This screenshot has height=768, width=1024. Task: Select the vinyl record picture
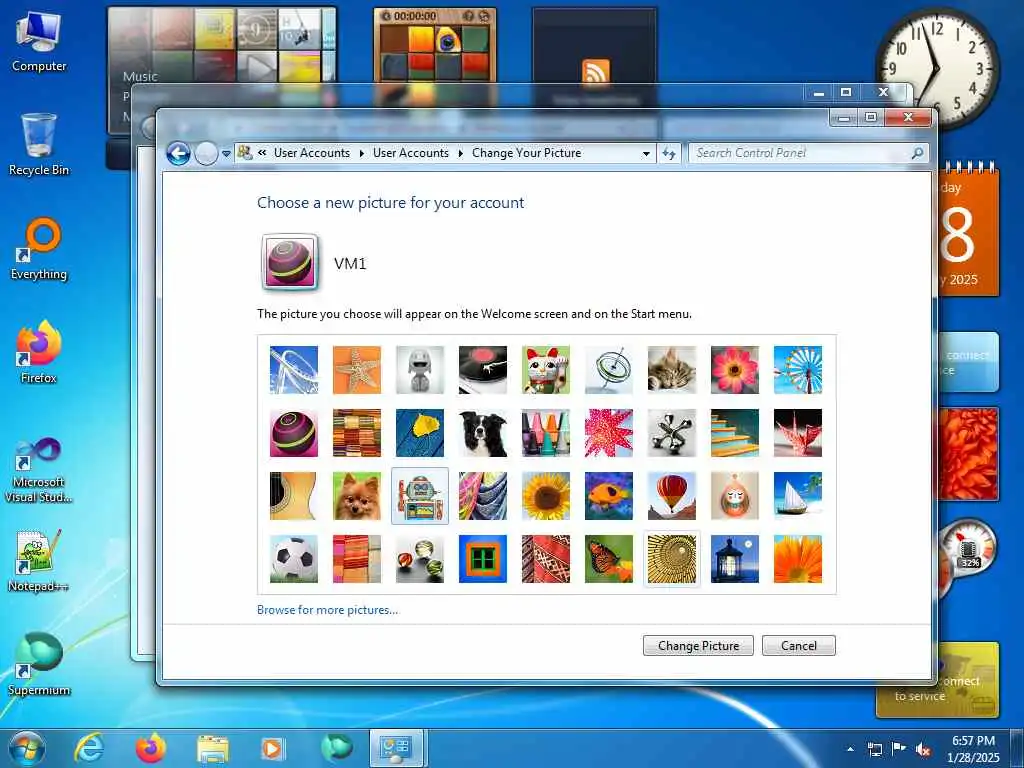pos(483,370)
